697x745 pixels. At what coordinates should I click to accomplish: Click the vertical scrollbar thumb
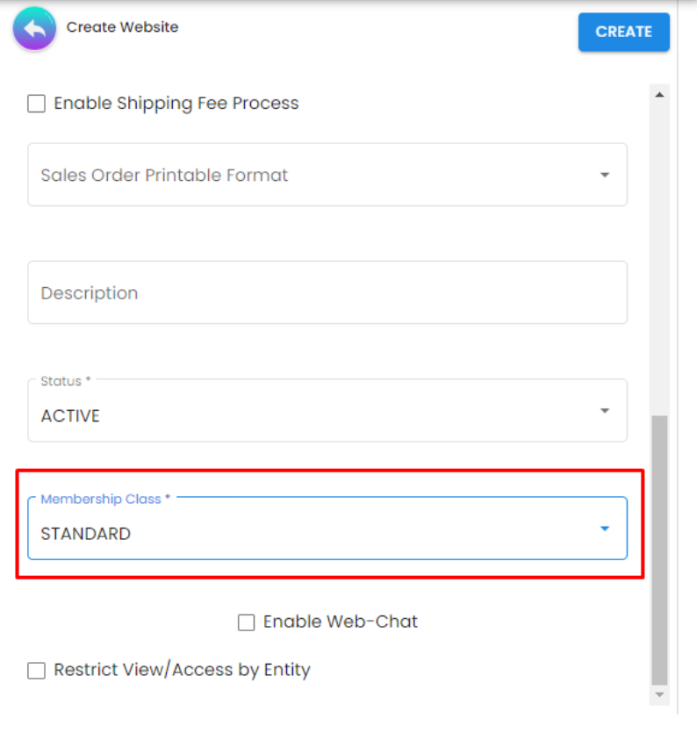click(x=659, y=548)
